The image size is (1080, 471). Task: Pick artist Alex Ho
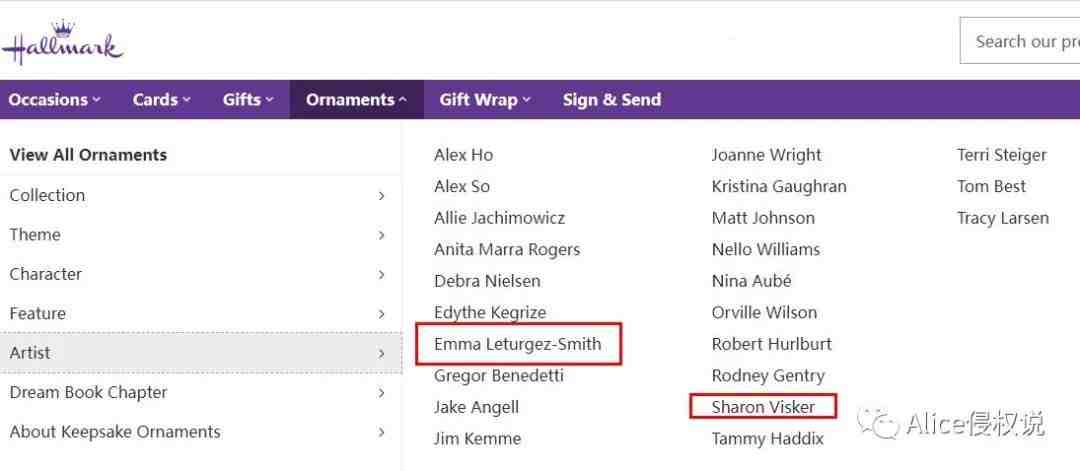(464, 155)
